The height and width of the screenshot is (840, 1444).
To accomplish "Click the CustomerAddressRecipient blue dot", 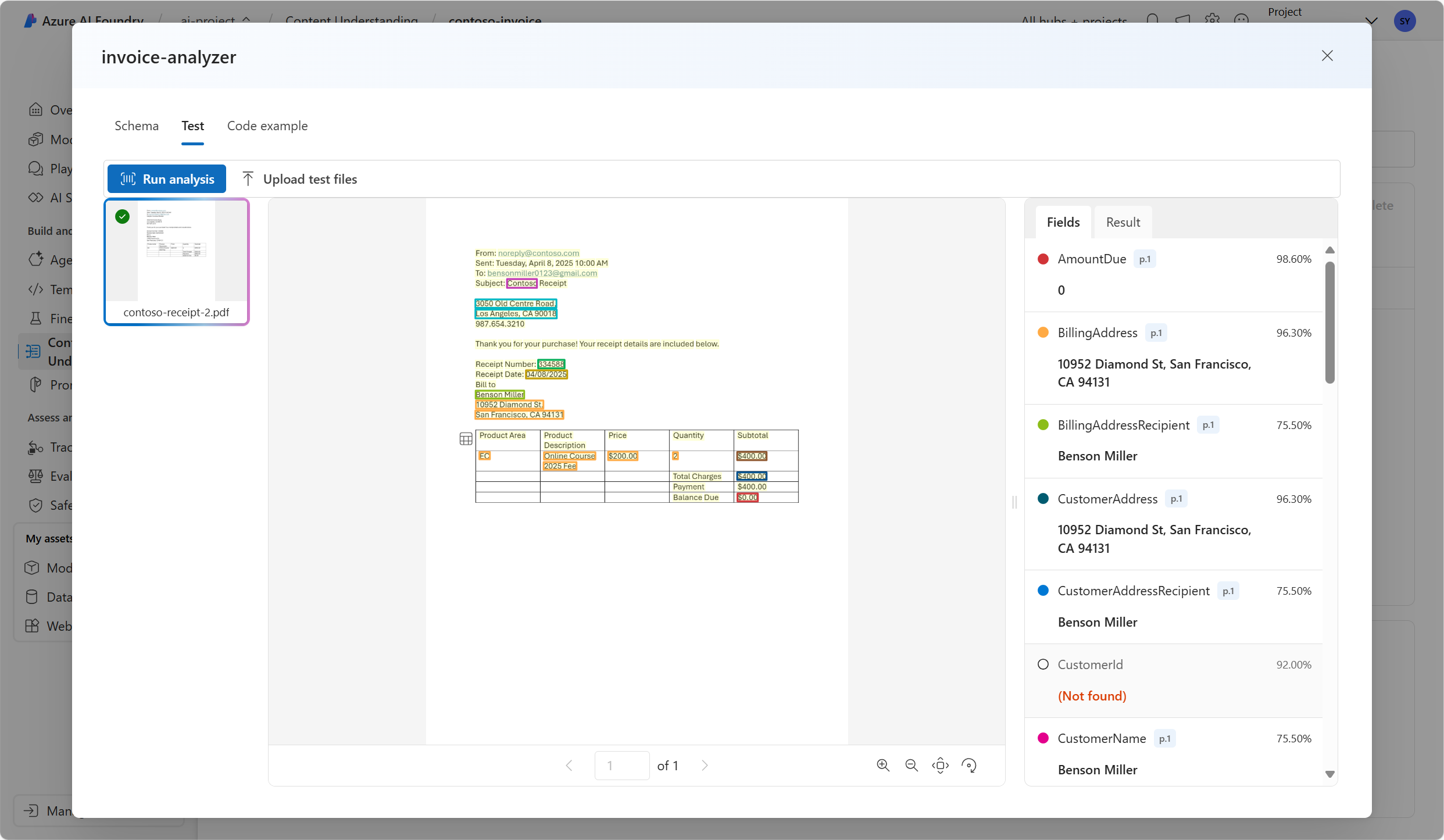I will tap(1043, 591).
